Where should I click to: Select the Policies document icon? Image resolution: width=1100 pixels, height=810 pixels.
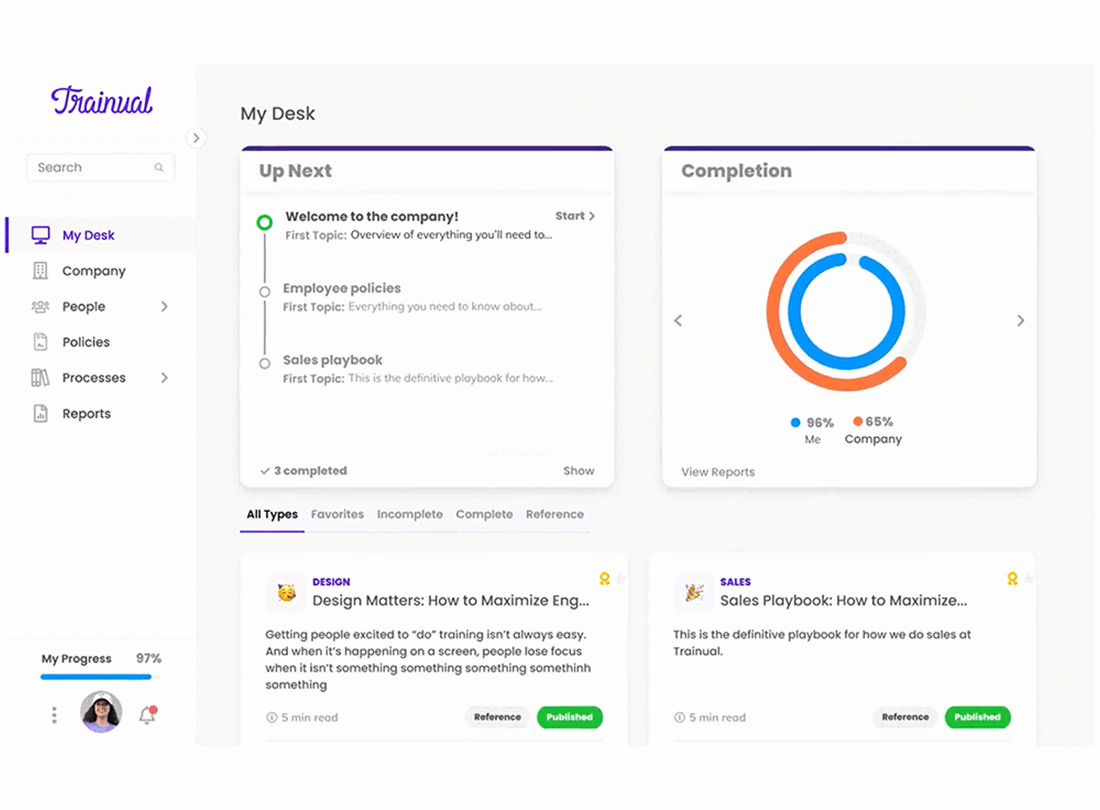41,342
